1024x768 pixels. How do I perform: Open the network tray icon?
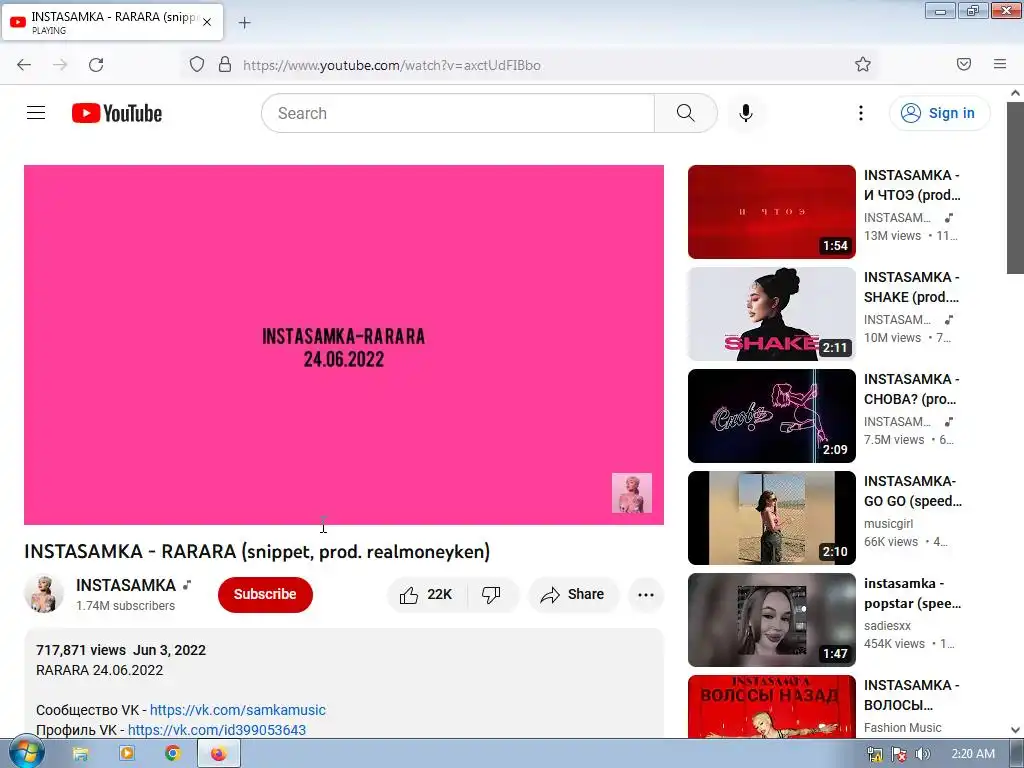(875, 754)
